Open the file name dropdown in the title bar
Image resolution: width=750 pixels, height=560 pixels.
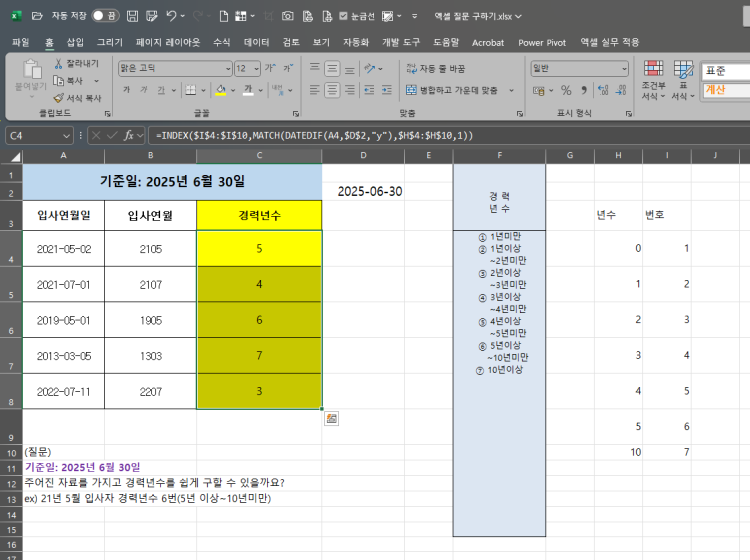518,16
